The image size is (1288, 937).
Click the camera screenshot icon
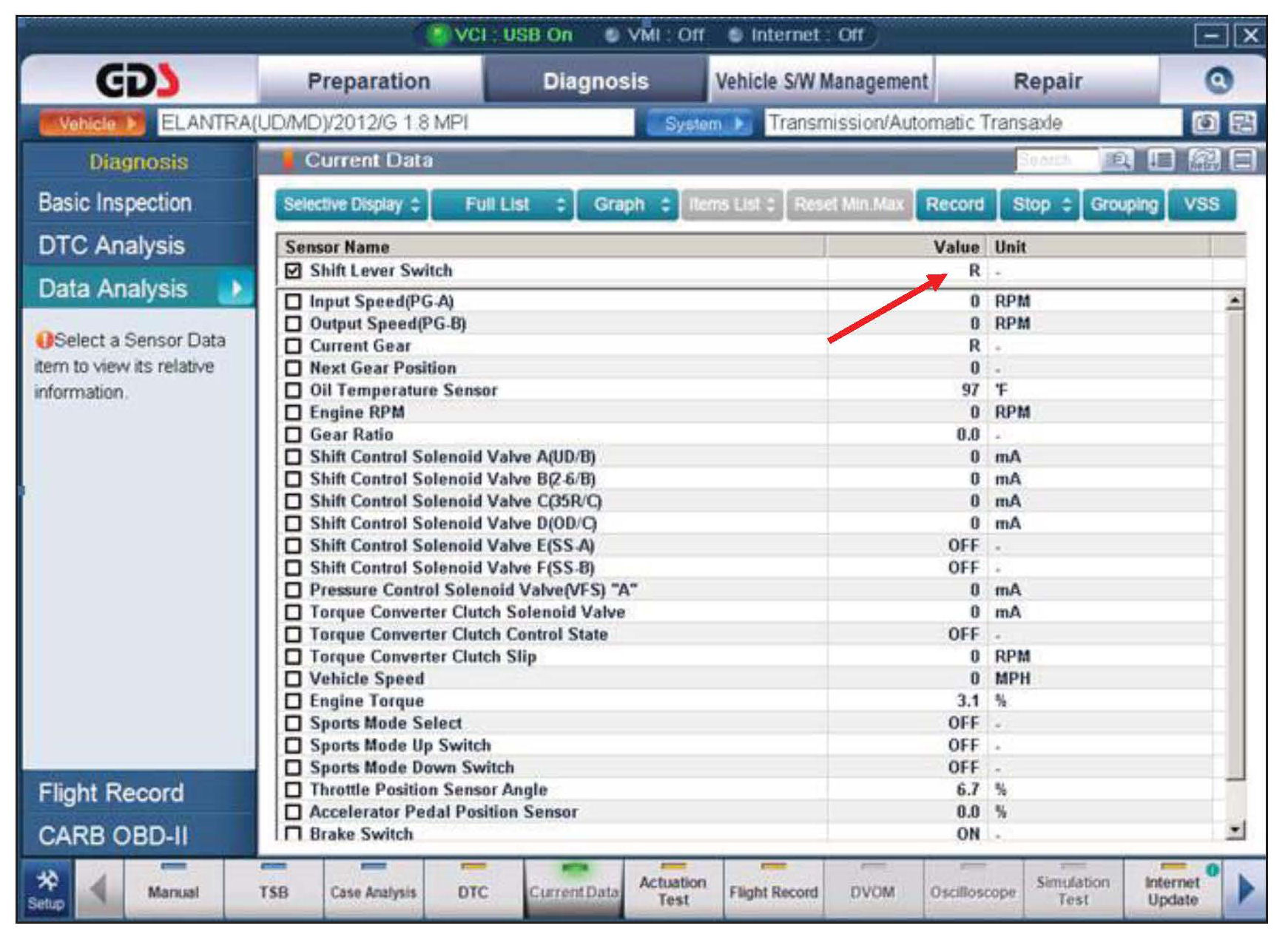(x=1206, y=124)
